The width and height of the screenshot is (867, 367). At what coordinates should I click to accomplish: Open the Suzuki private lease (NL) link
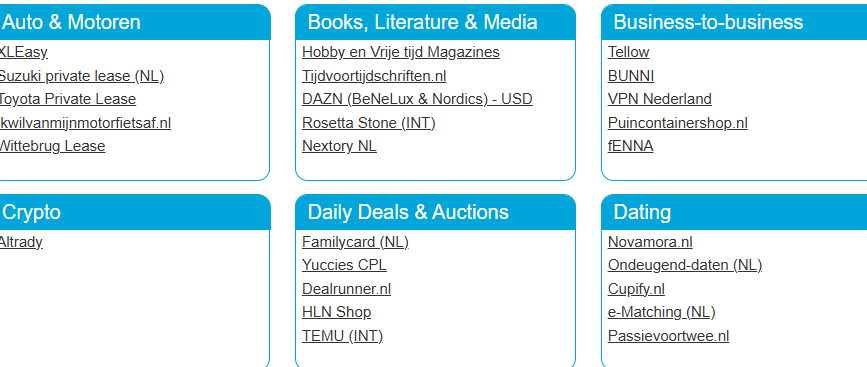pyautogui.click(x=81, y=76)
